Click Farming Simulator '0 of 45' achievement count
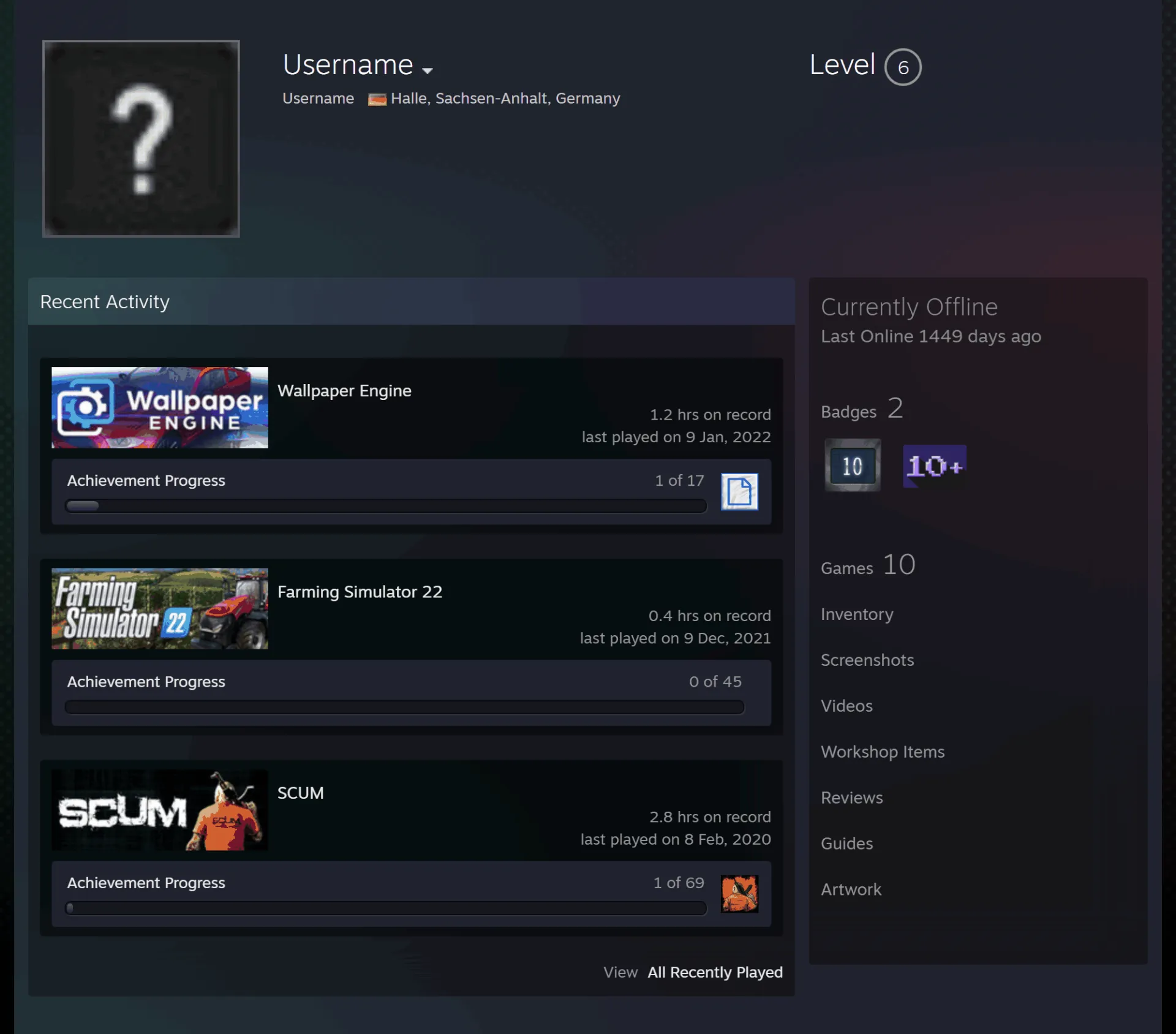1176x1034 pixels. click(715, 681)
